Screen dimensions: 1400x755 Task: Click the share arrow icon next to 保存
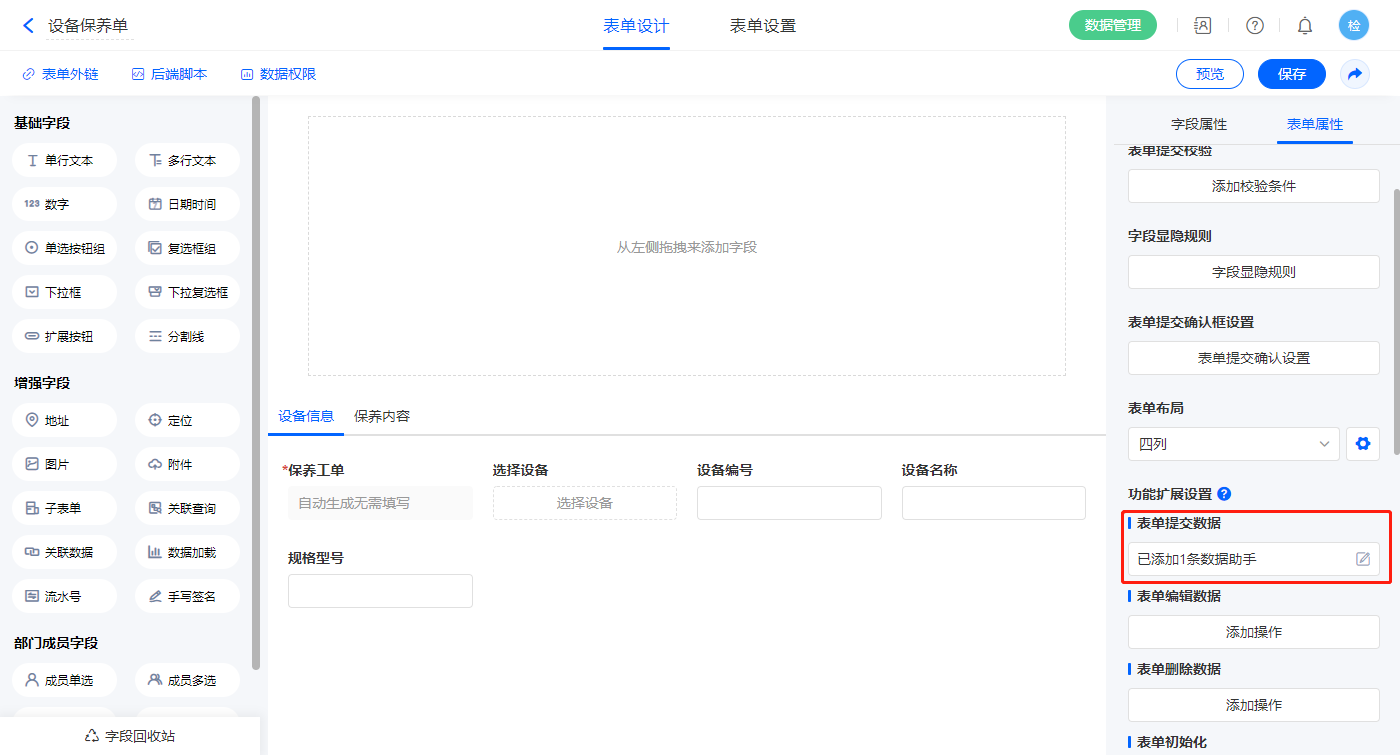pyautogui.click(x=1355, y=74)
